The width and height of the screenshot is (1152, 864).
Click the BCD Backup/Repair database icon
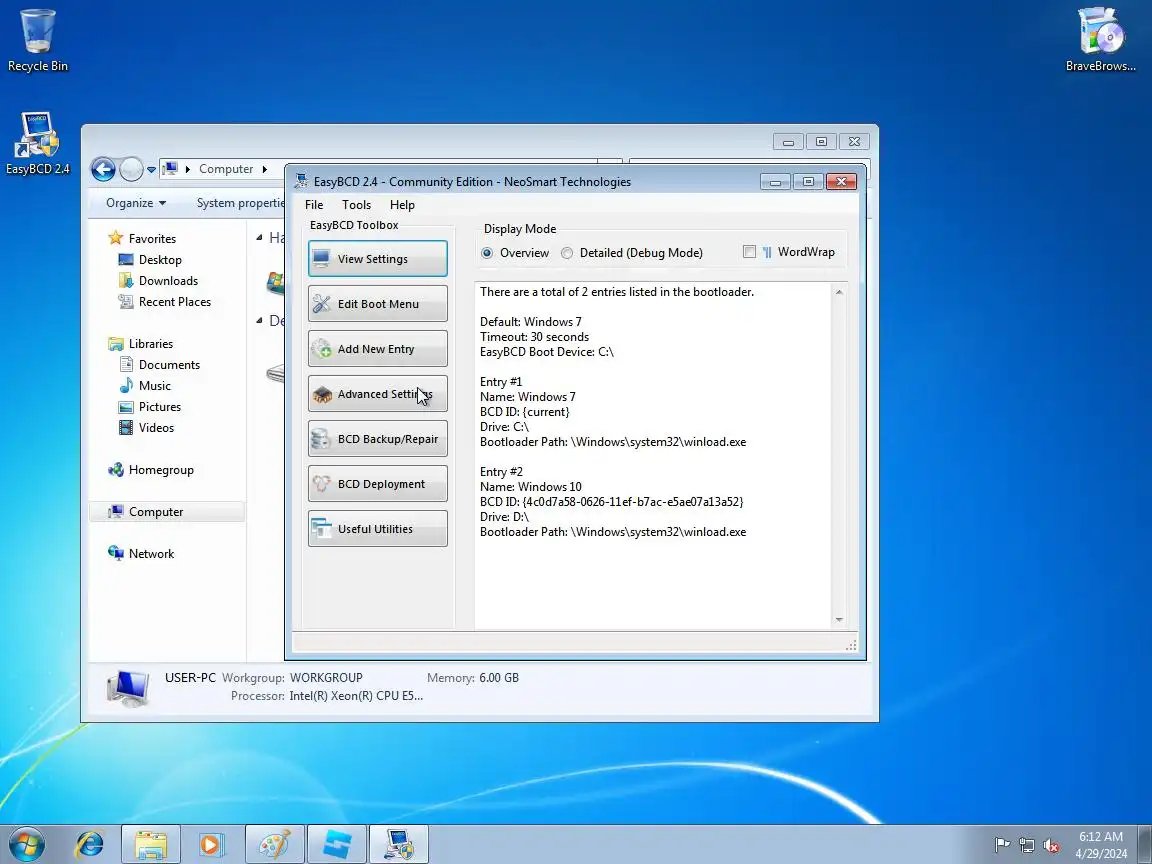point(321,439)
